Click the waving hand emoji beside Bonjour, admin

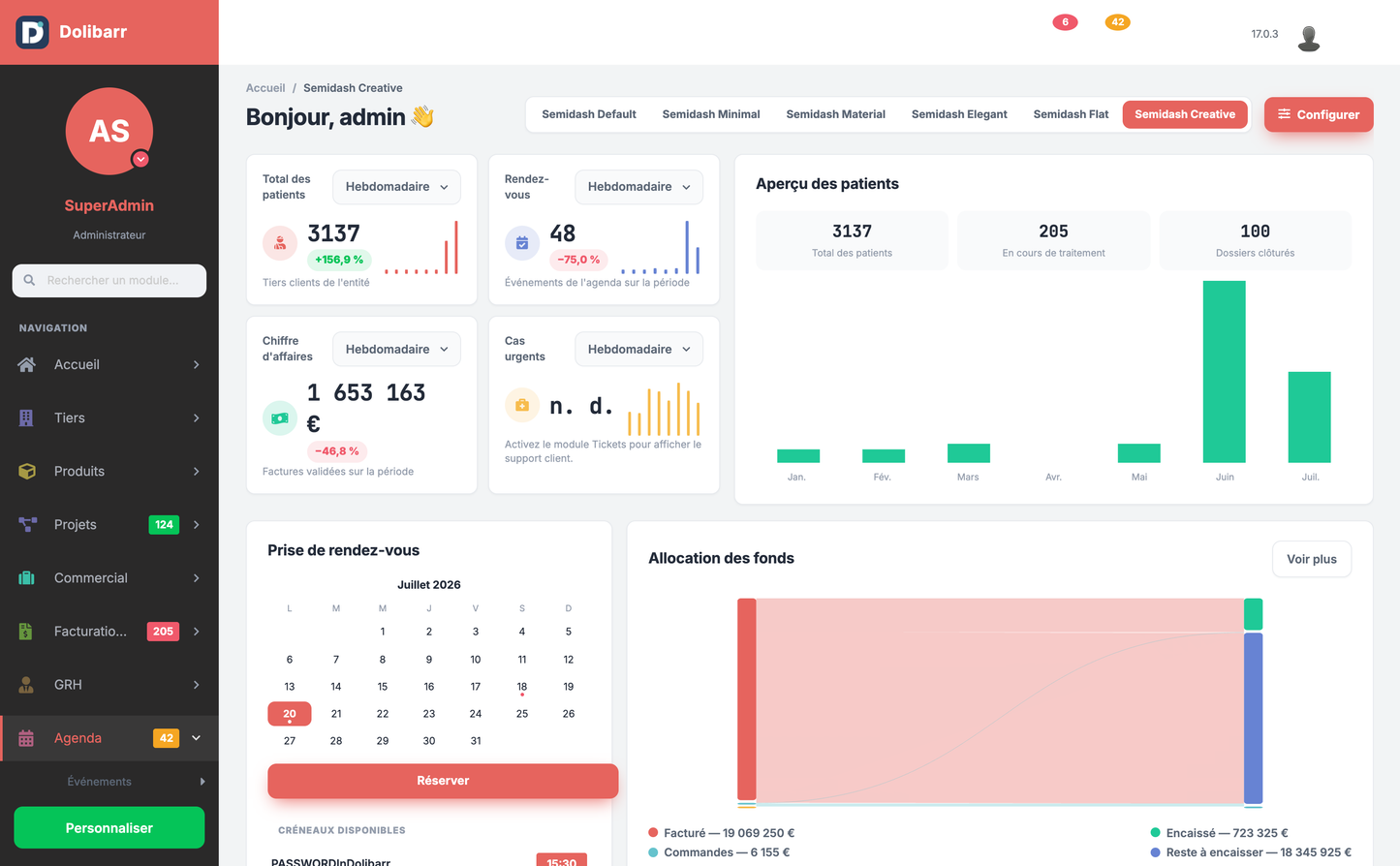(422, 116)
